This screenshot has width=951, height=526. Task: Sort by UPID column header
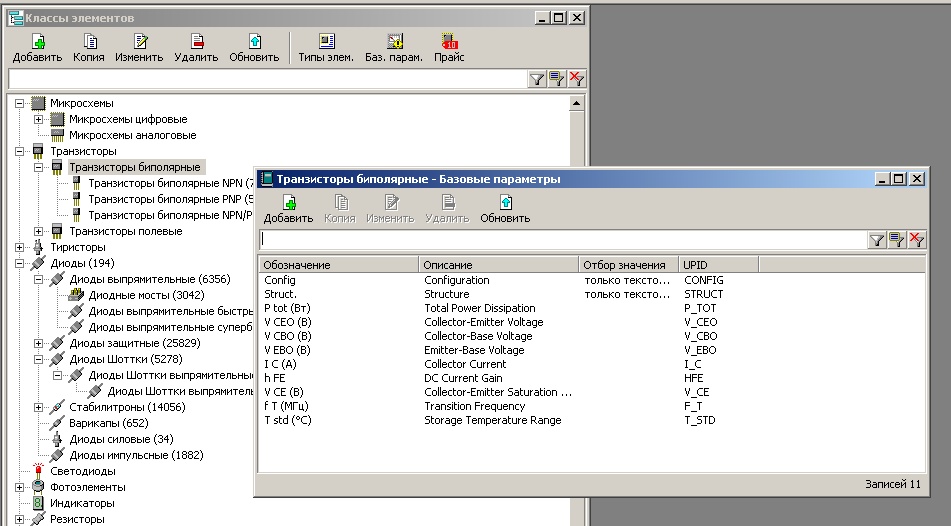click(x=719, y=265)
